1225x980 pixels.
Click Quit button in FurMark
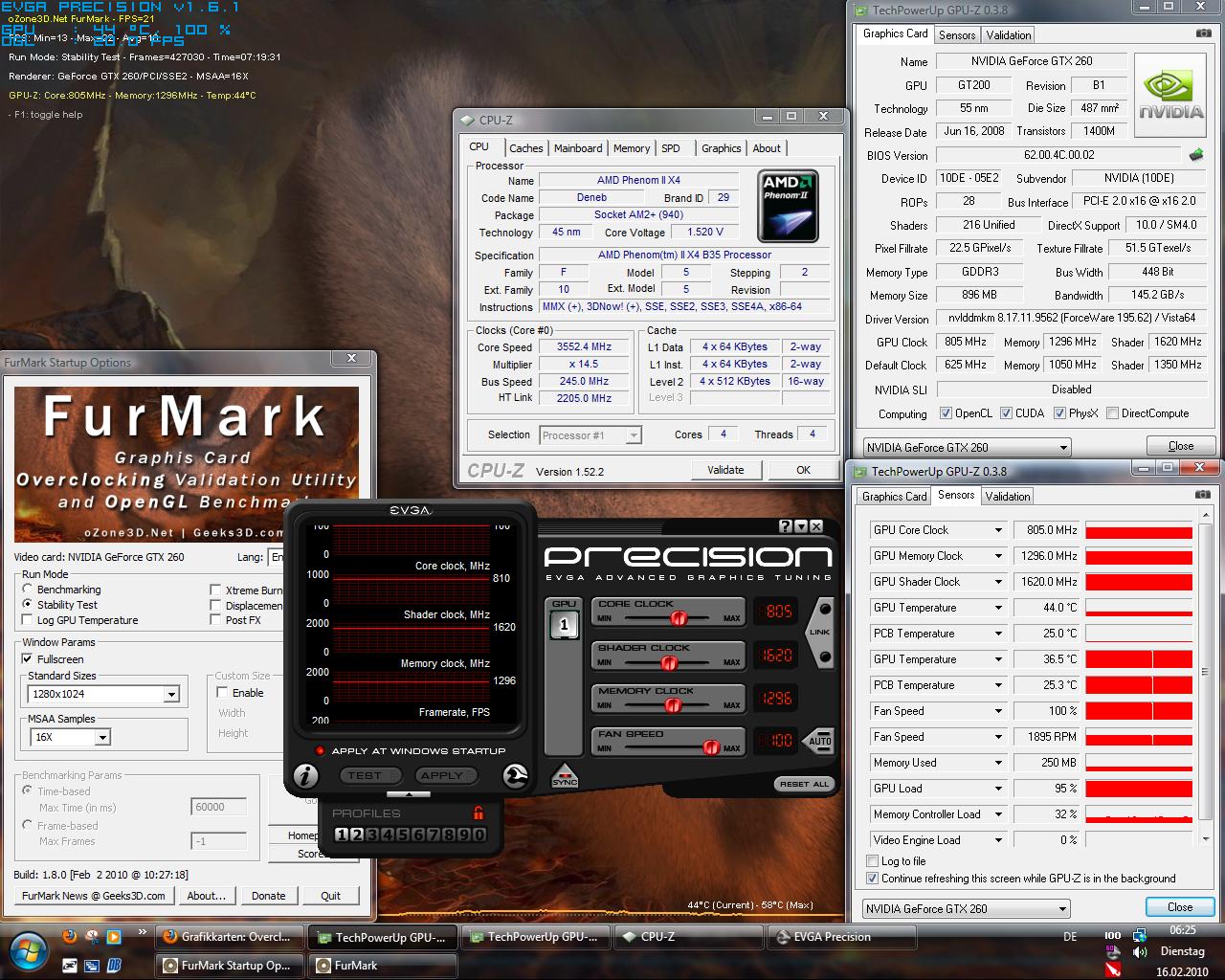click(x=330, y=896)
